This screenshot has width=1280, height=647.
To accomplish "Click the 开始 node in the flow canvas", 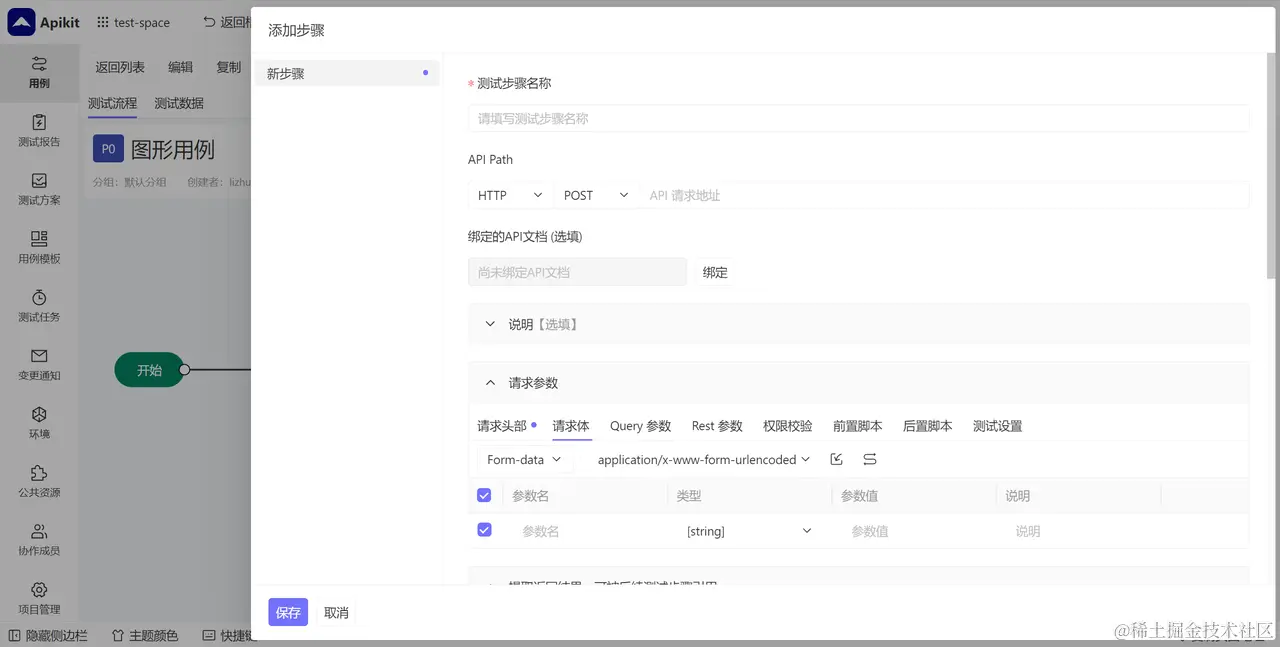I will point(149,370).
